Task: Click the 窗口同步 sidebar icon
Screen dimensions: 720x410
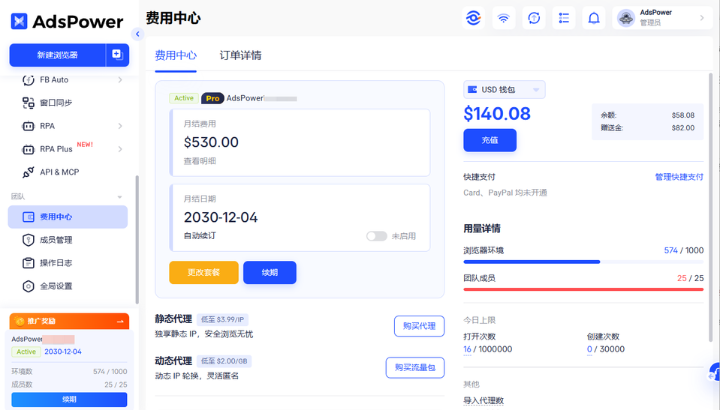Action: [28, 103]
